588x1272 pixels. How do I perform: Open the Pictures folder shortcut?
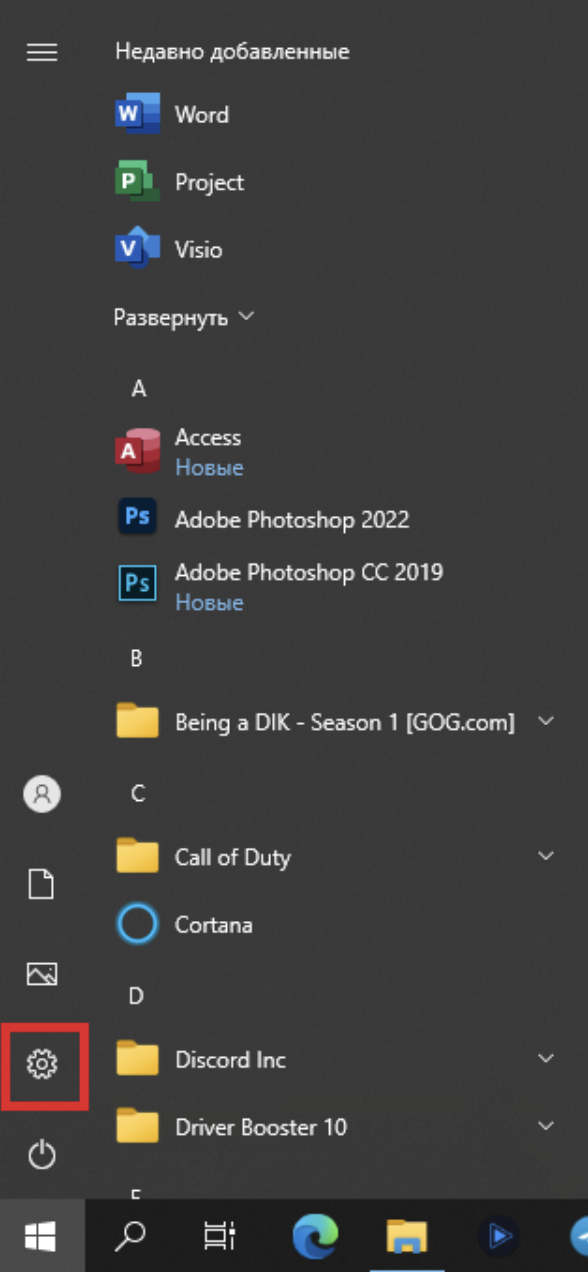tap(42, 973)
